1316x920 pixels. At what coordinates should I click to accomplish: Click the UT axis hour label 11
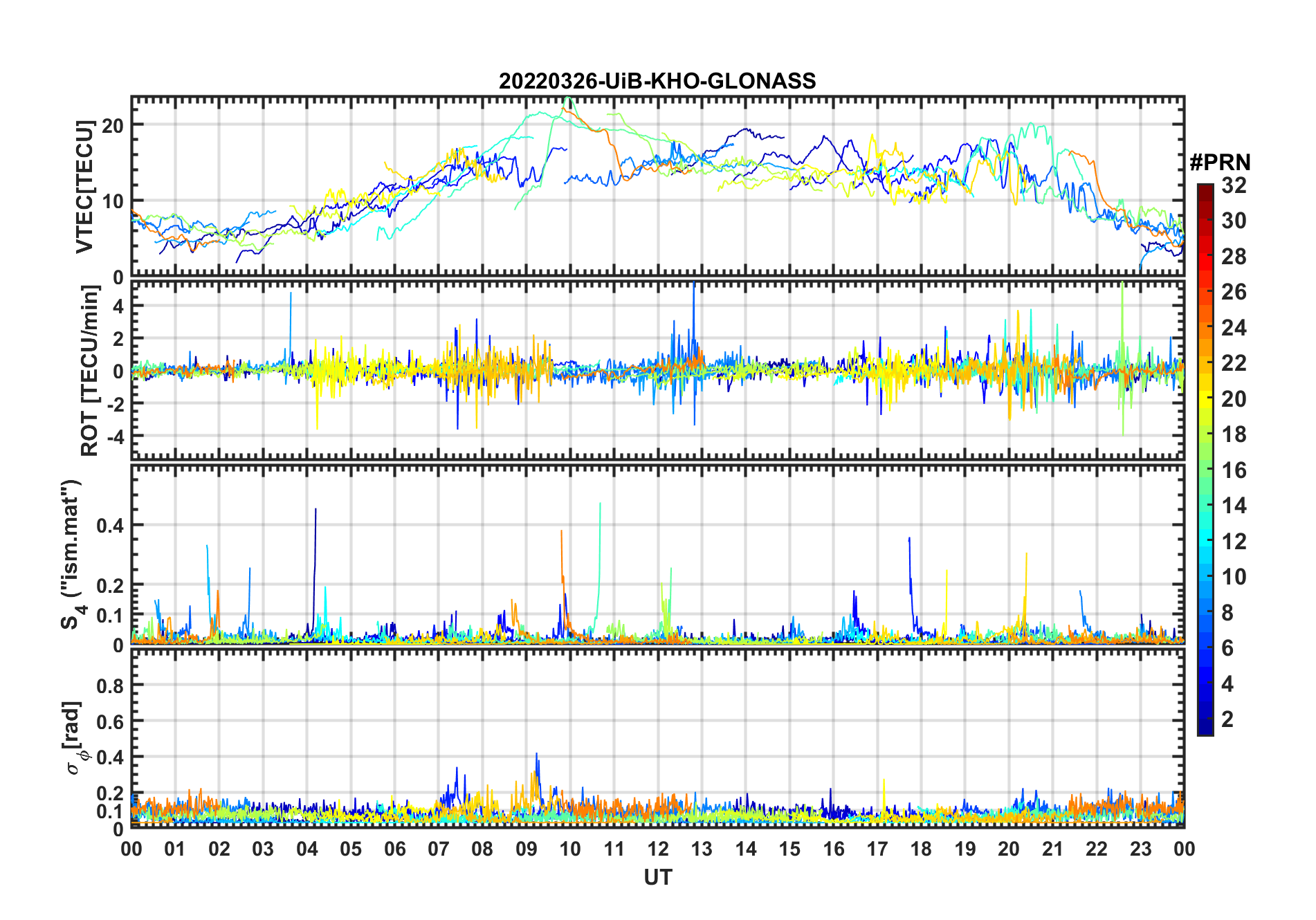click(614, 849)
